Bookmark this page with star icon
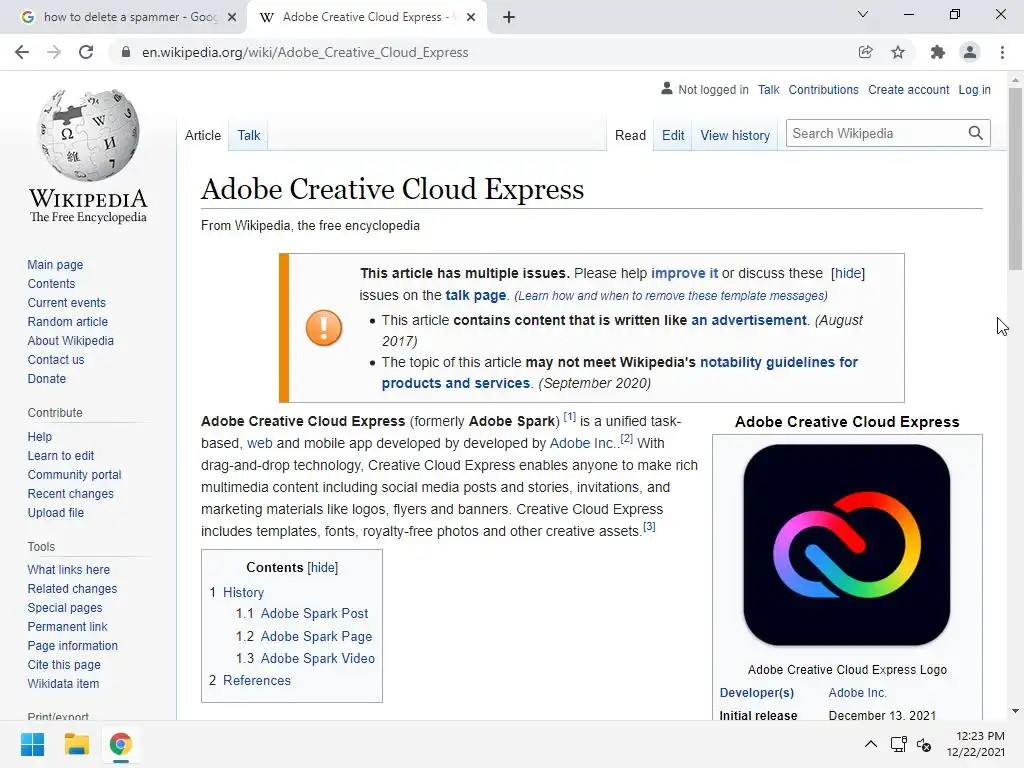 click(898, 52)
